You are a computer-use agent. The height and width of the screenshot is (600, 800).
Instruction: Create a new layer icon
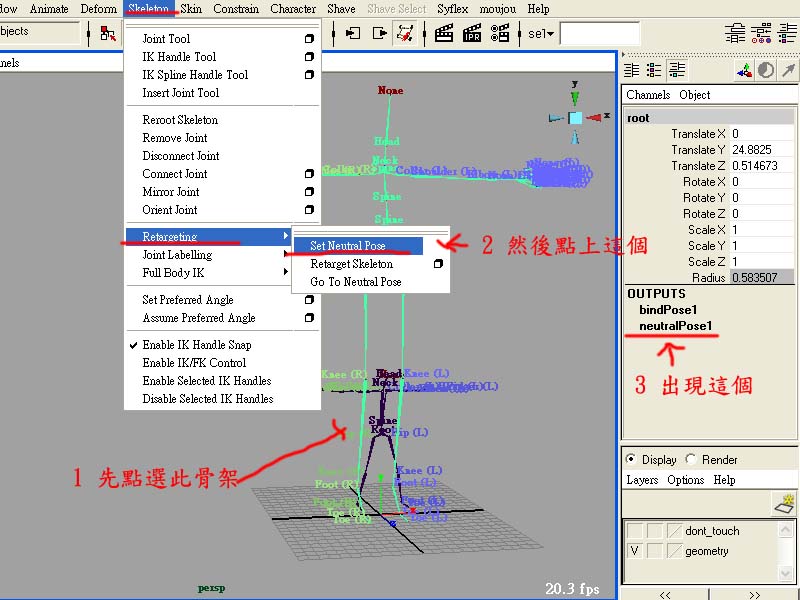[x=784, y=504]
